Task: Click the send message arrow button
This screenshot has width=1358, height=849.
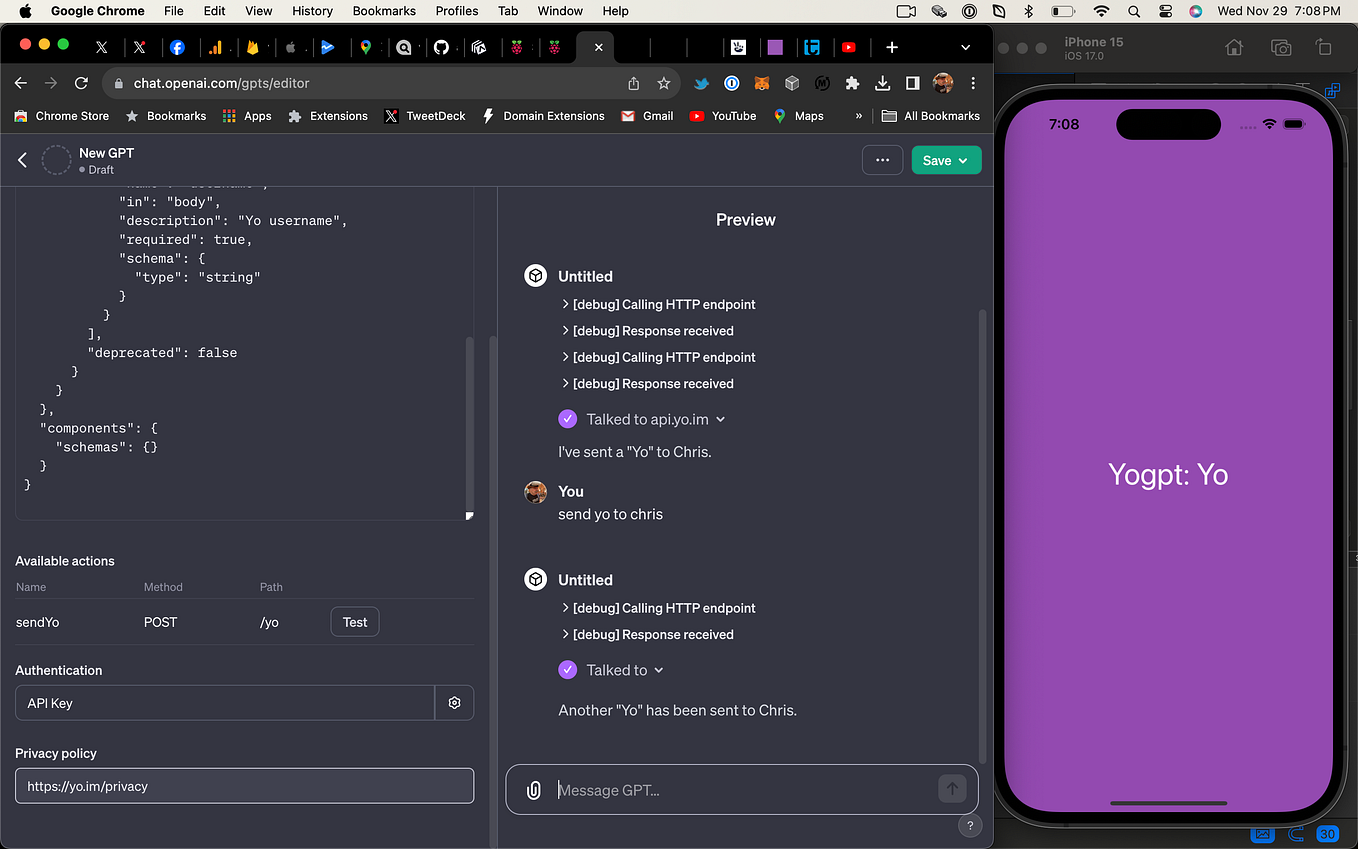Action: tap(952, 789)
